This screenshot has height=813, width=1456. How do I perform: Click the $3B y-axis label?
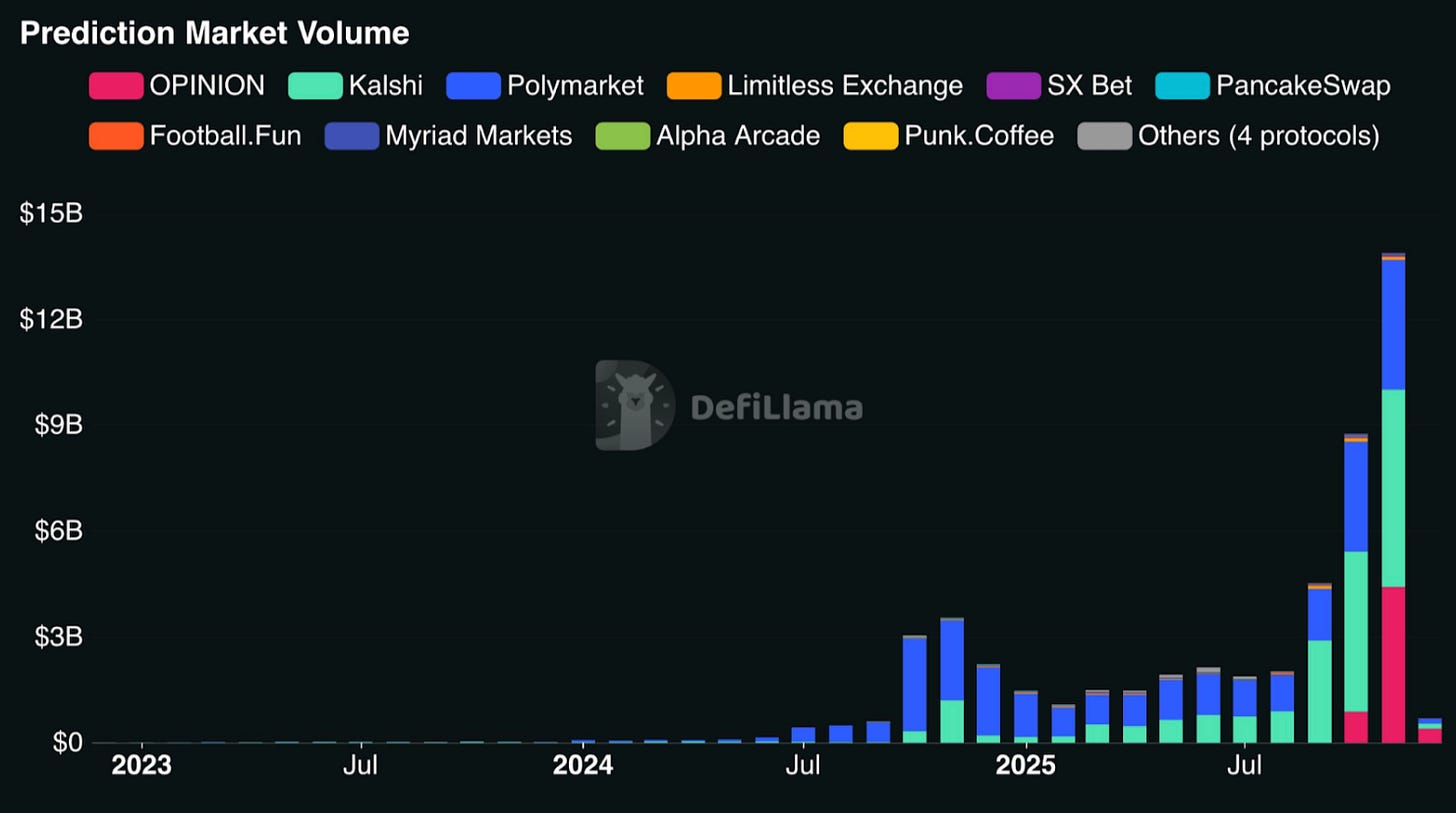57,638
